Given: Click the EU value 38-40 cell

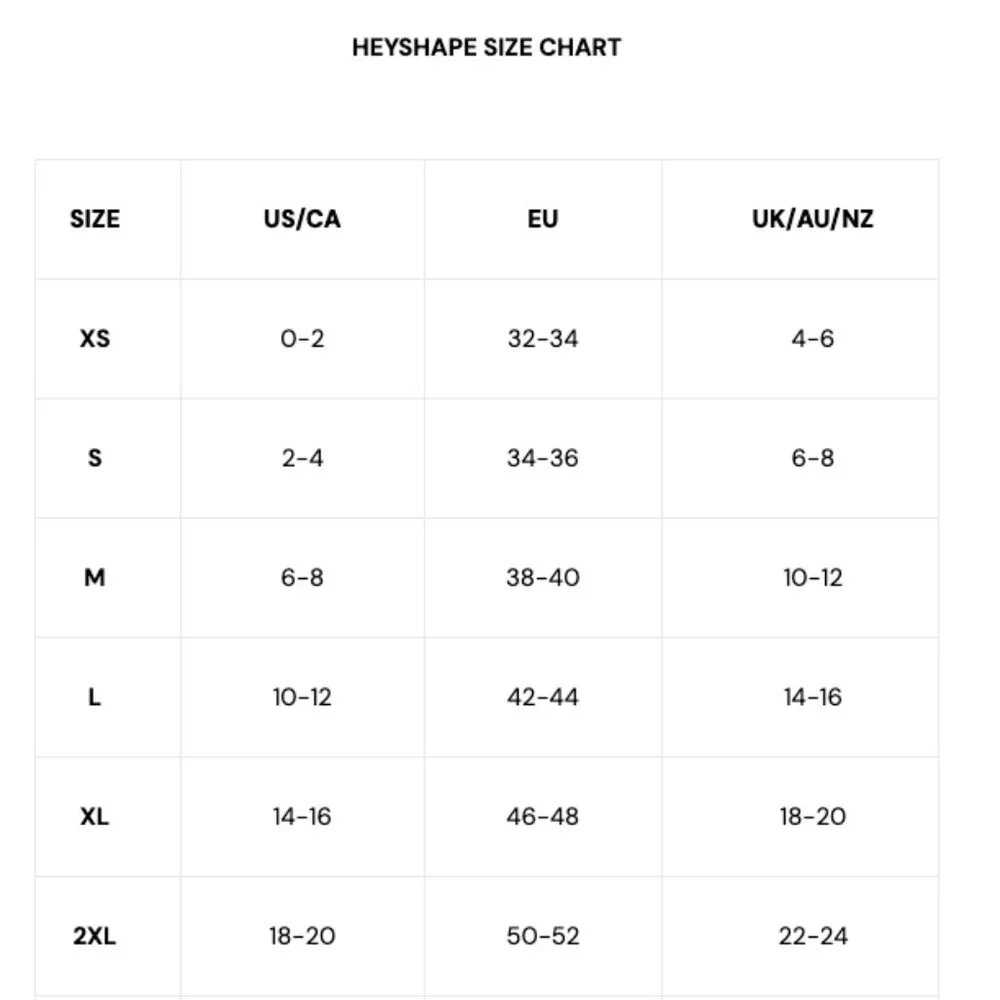Looking at the screenshot, I should pyautogui.click(x=542, y=577).
